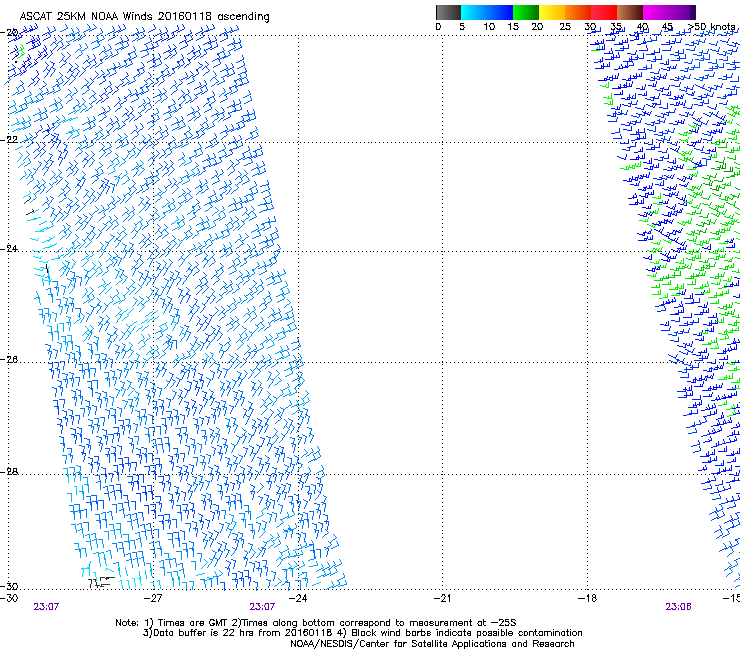Screen dimensions: 740x650
Task: Click the -22 latitude axis label
Action: tap(10, 140)
